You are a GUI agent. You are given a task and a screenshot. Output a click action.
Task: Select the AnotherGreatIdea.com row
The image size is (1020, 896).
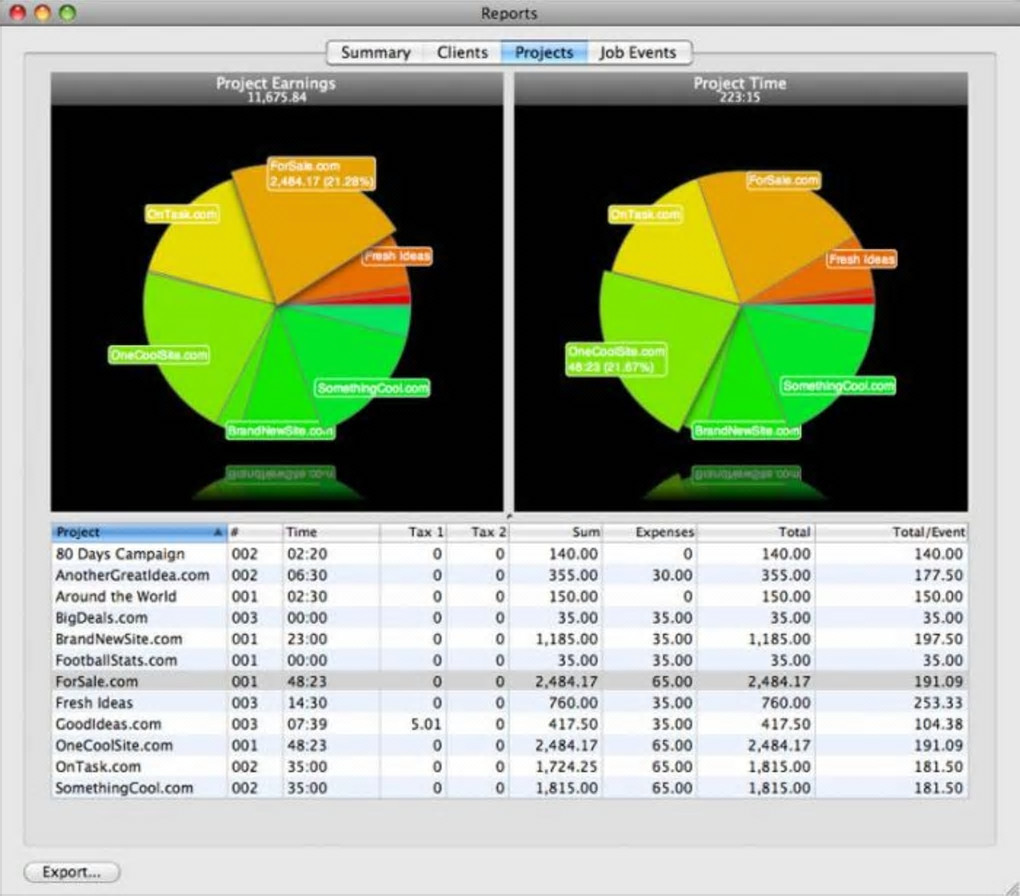(509, 575)
